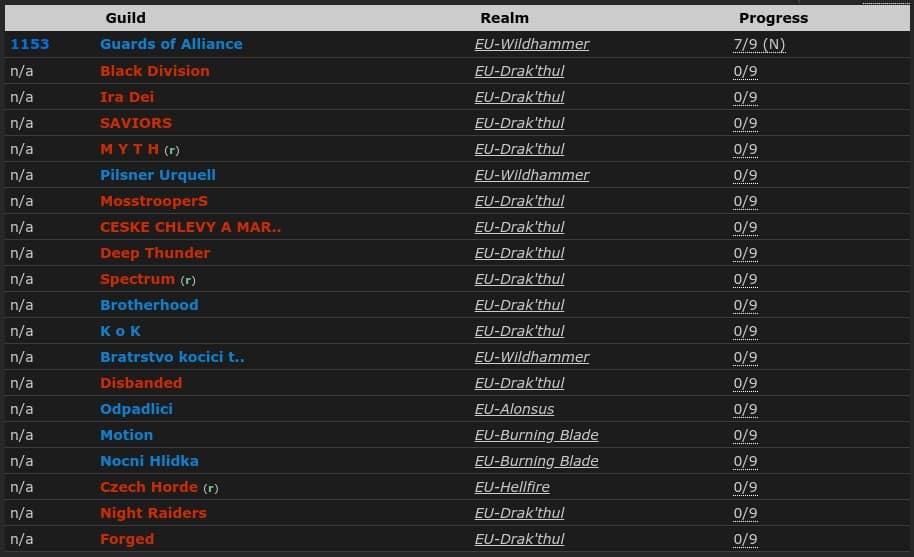Viewport: 914px width, 557px height.
Task: Open the Disbanded guild link
Action: (x=141, y=383)
